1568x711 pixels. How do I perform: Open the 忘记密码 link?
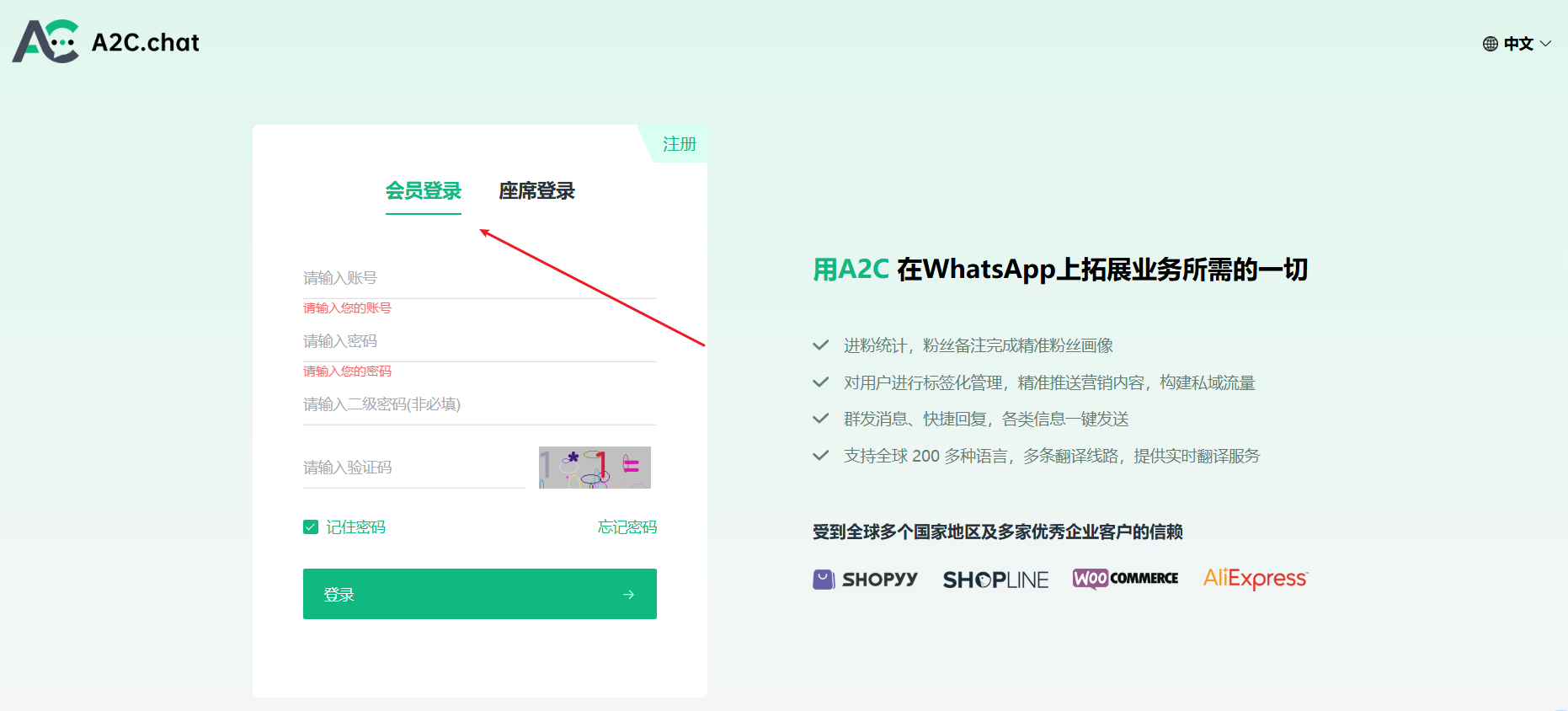pos(627,527)
